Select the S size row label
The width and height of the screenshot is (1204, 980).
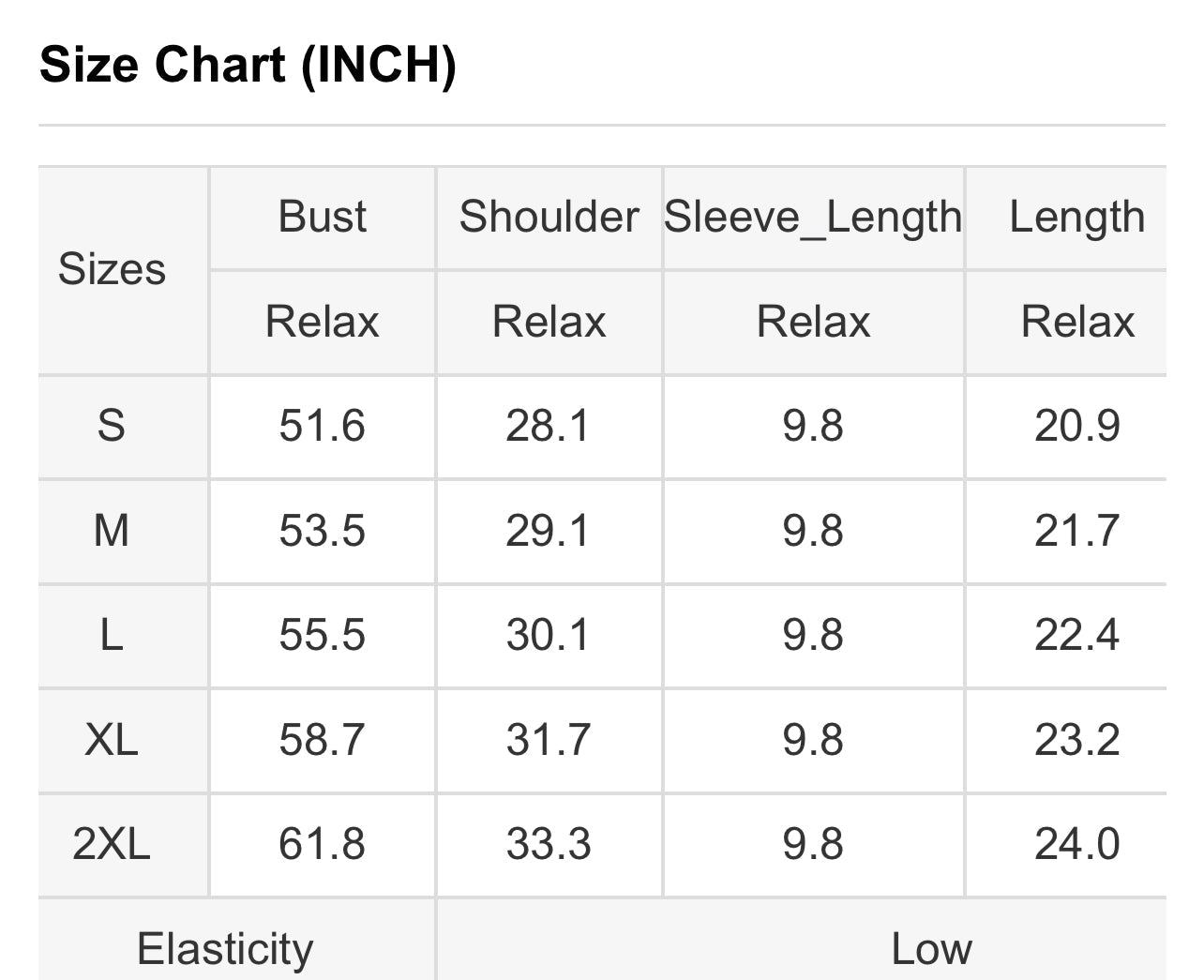coord(112,427)
